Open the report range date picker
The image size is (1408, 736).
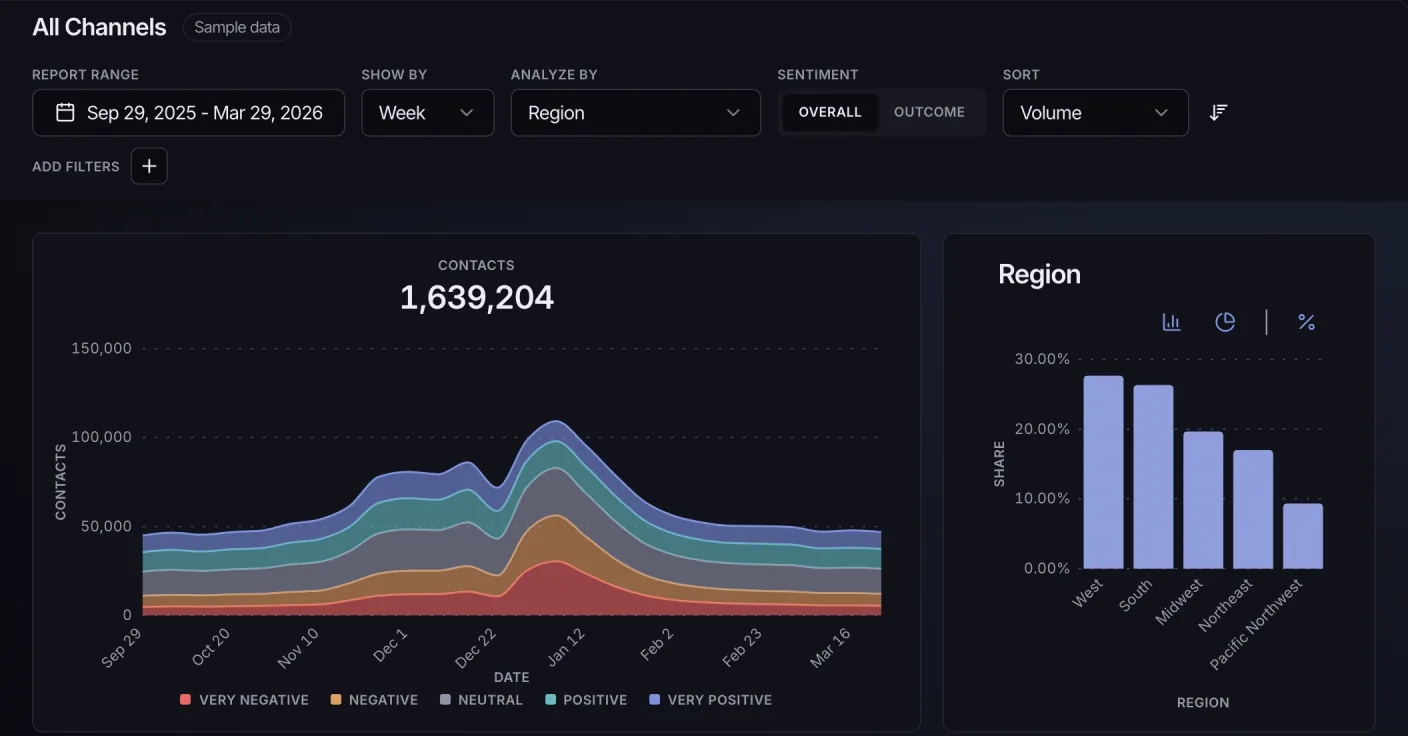pyautogui.click(x=189, y=113)
